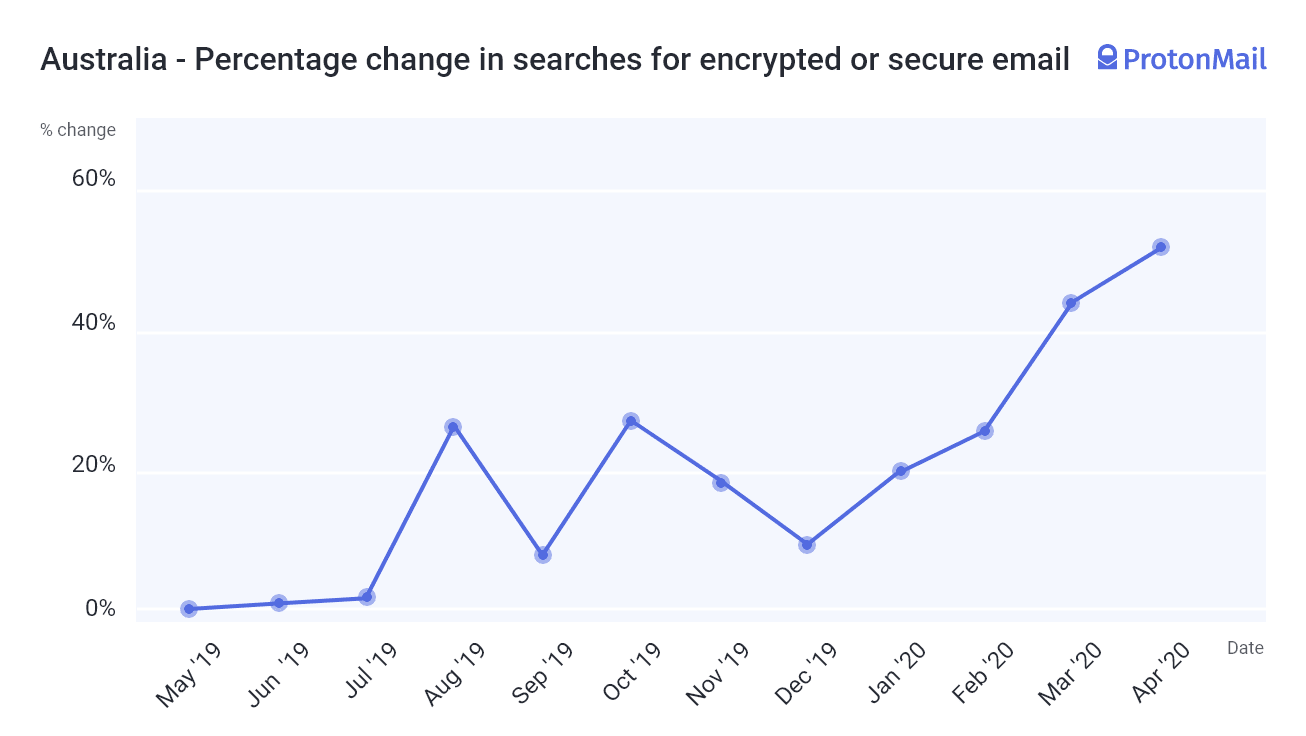This screenshot has width=1306, height=736.
Task: Click the Mar '20 data point
Action: tap(1071, 303)
